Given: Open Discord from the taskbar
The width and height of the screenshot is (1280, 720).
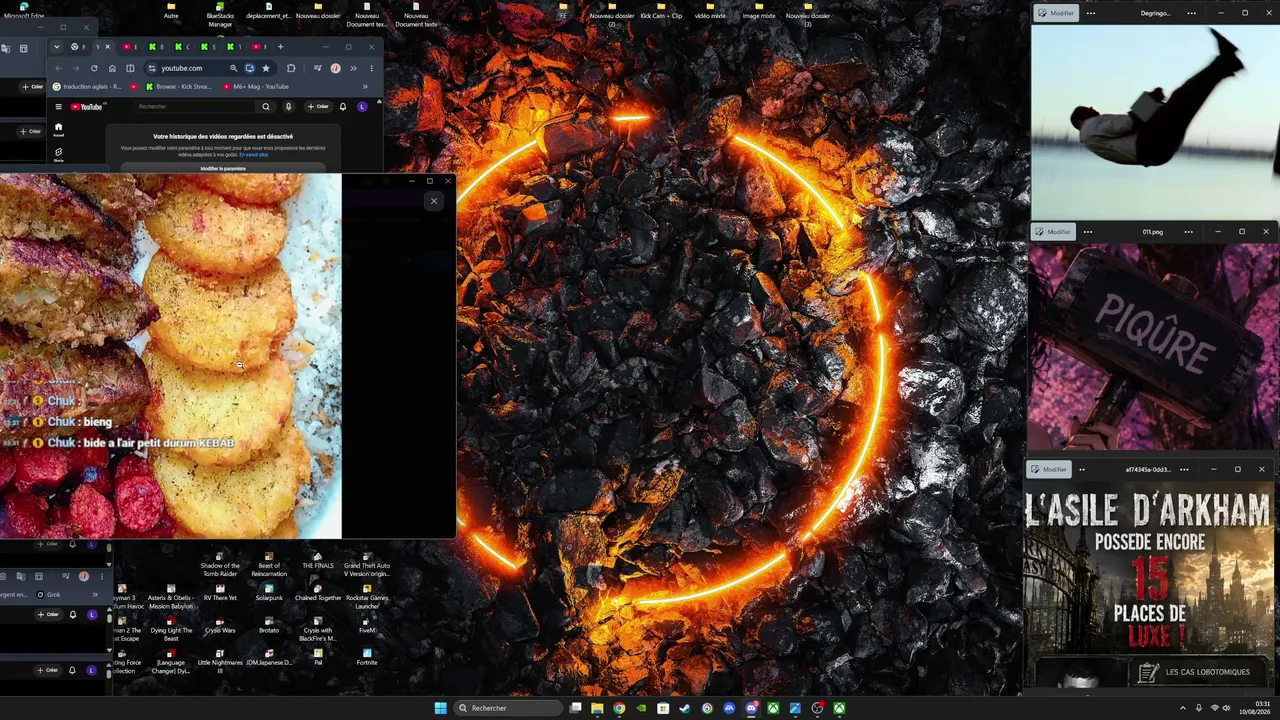Looking at the screenshot, I should [751, 708].
